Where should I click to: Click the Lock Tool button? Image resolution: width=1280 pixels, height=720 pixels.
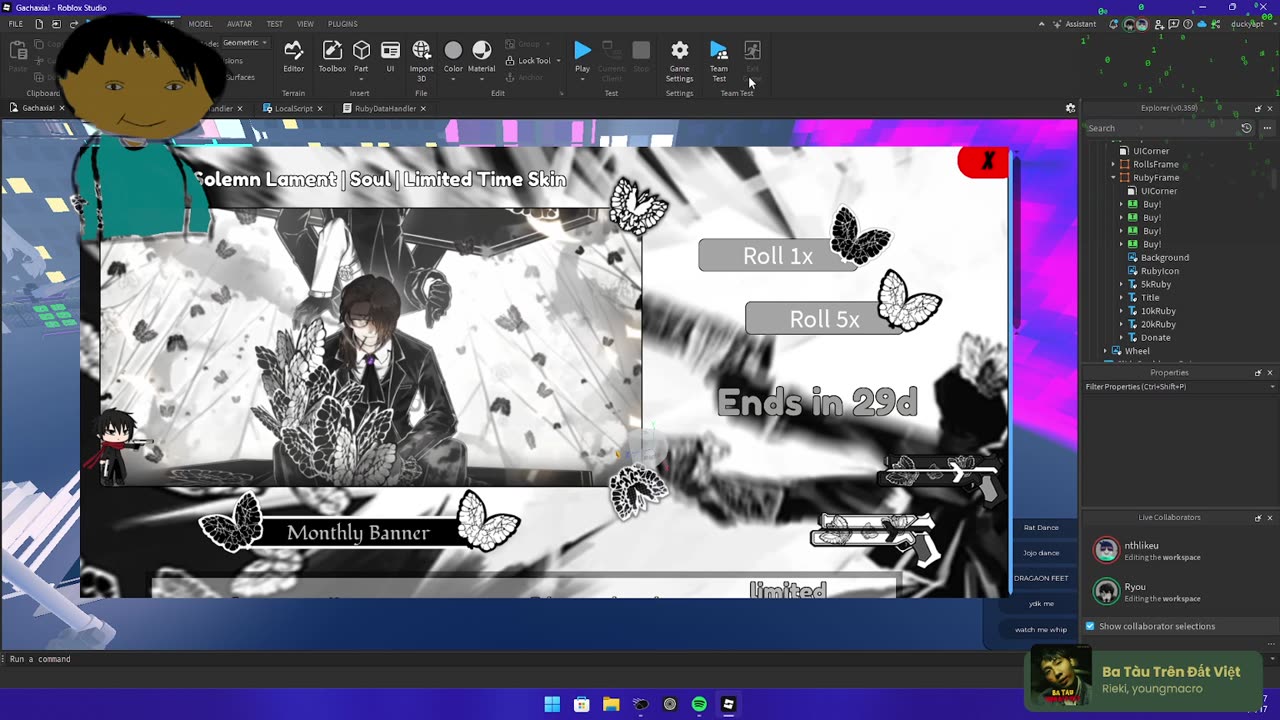[x=528, y=60]
